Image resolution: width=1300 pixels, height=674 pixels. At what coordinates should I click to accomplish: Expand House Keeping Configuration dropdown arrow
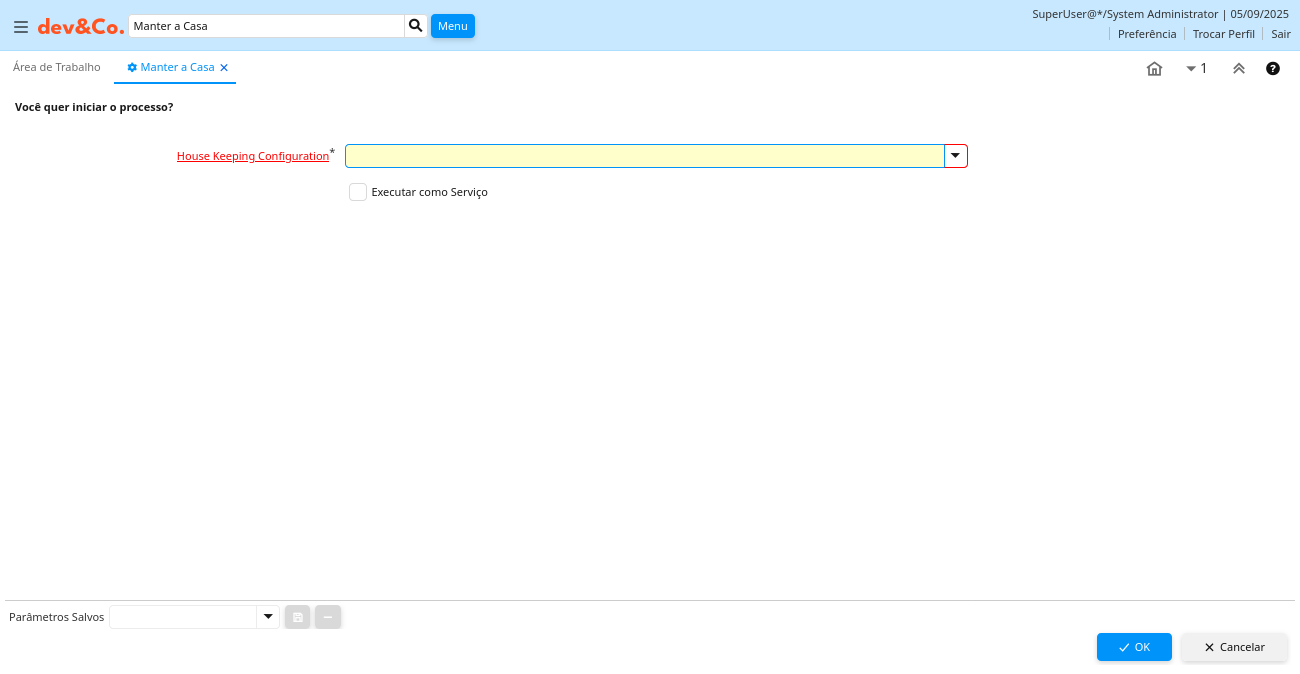point(955,156)
